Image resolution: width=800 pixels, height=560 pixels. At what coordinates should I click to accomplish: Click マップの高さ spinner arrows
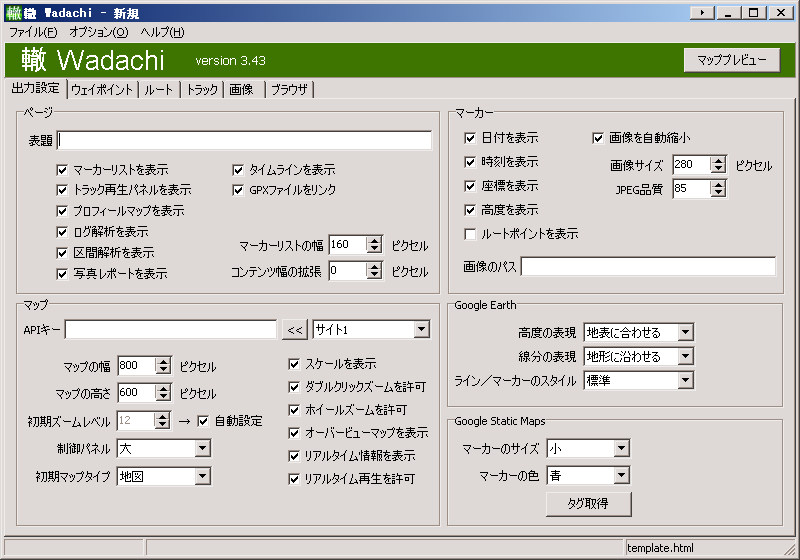163,393
